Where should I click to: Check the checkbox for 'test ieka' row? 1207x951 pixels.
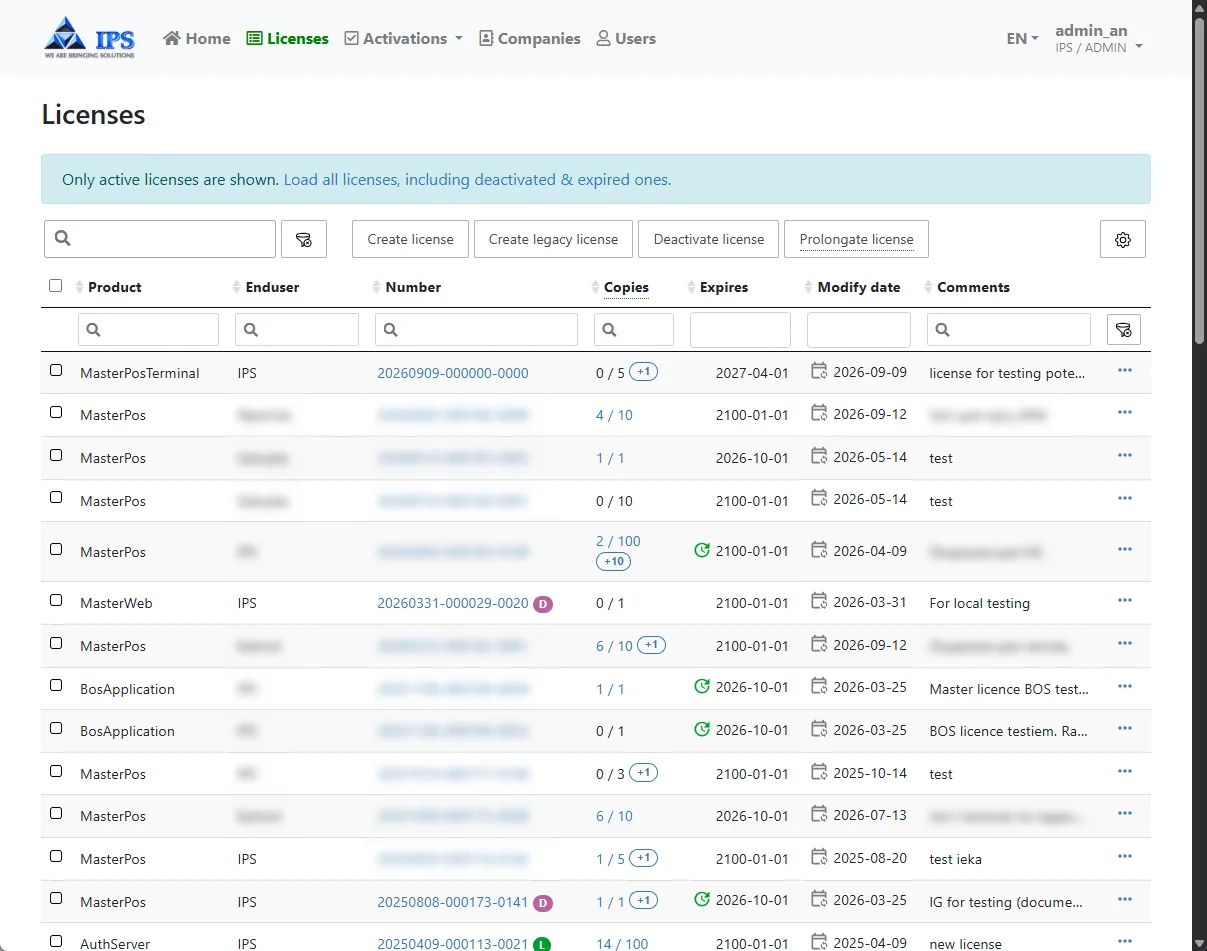point(56,857)
